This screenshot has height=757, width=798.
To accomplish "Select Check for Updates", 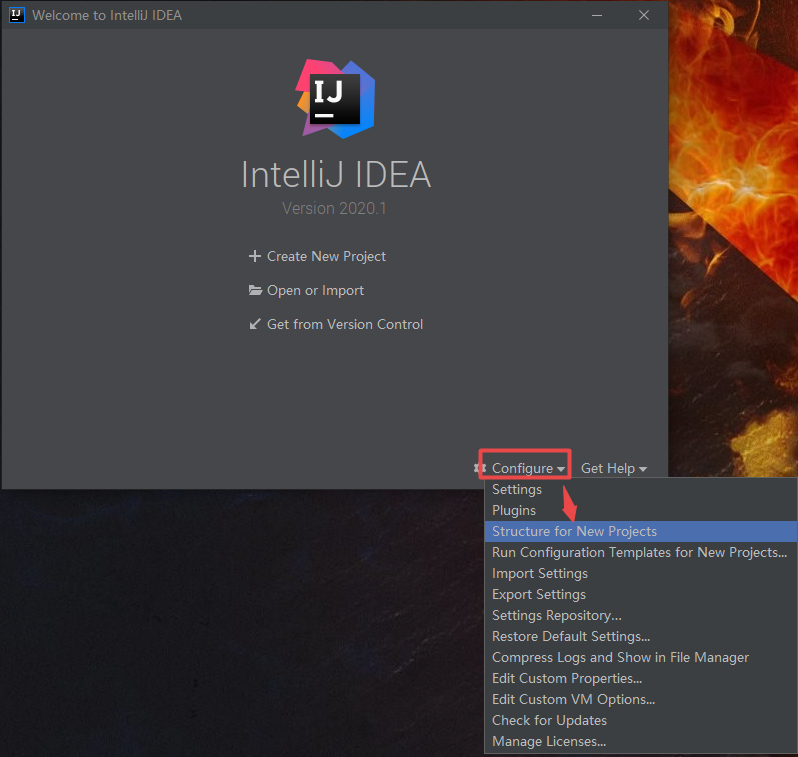I will [x=641, y=720].
